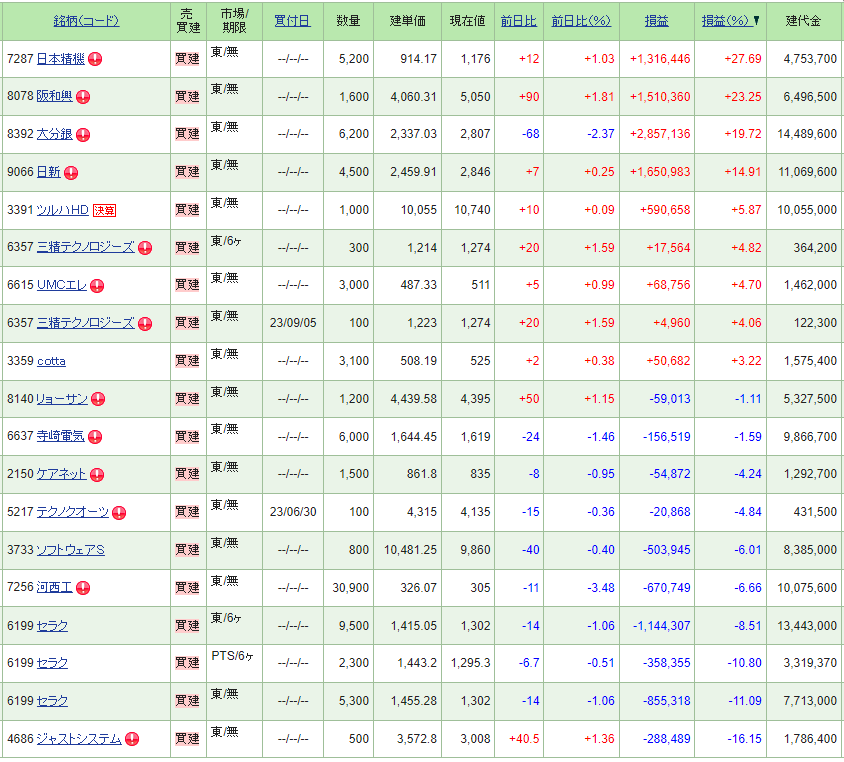844x762 pixels.
Task: Click the red alert icon beside ジャストシステム
Action: pos(132,739)
